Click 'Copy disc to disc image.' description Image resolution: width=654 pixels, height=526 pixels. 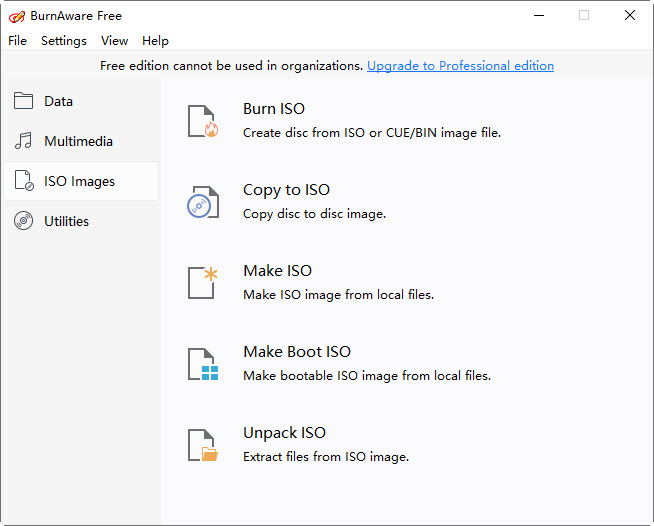(x=314, y=214)
